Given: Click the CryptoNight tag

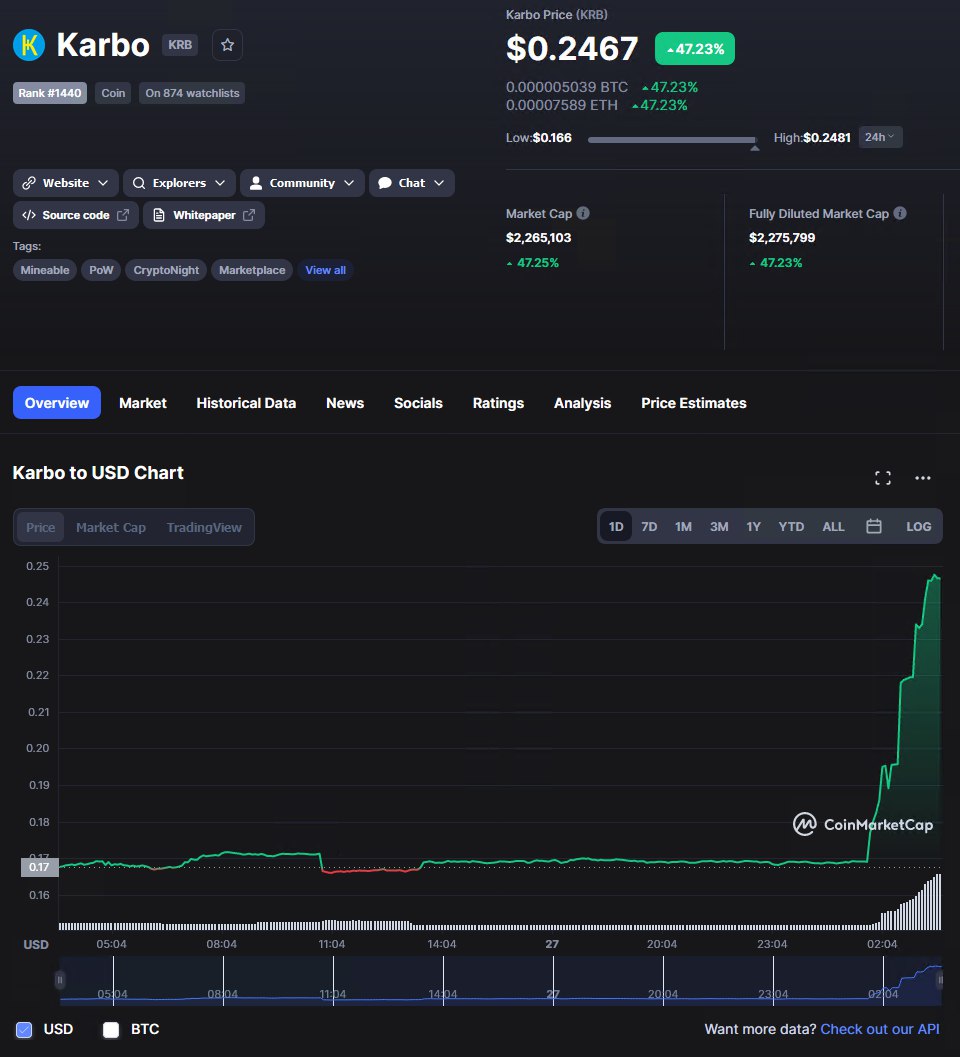Looking at the screenshot, I should 166,270.
